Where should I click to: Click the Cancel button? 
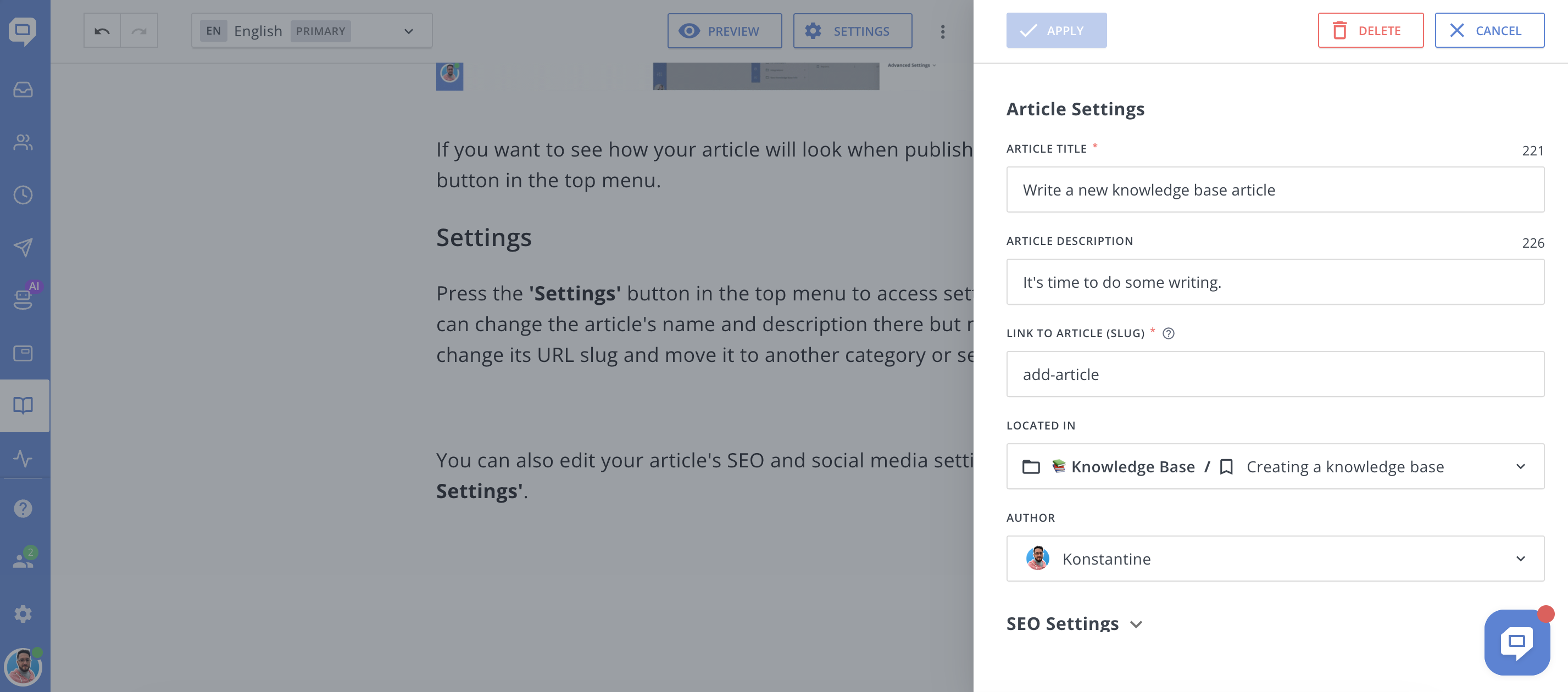tap(1489, 30)
